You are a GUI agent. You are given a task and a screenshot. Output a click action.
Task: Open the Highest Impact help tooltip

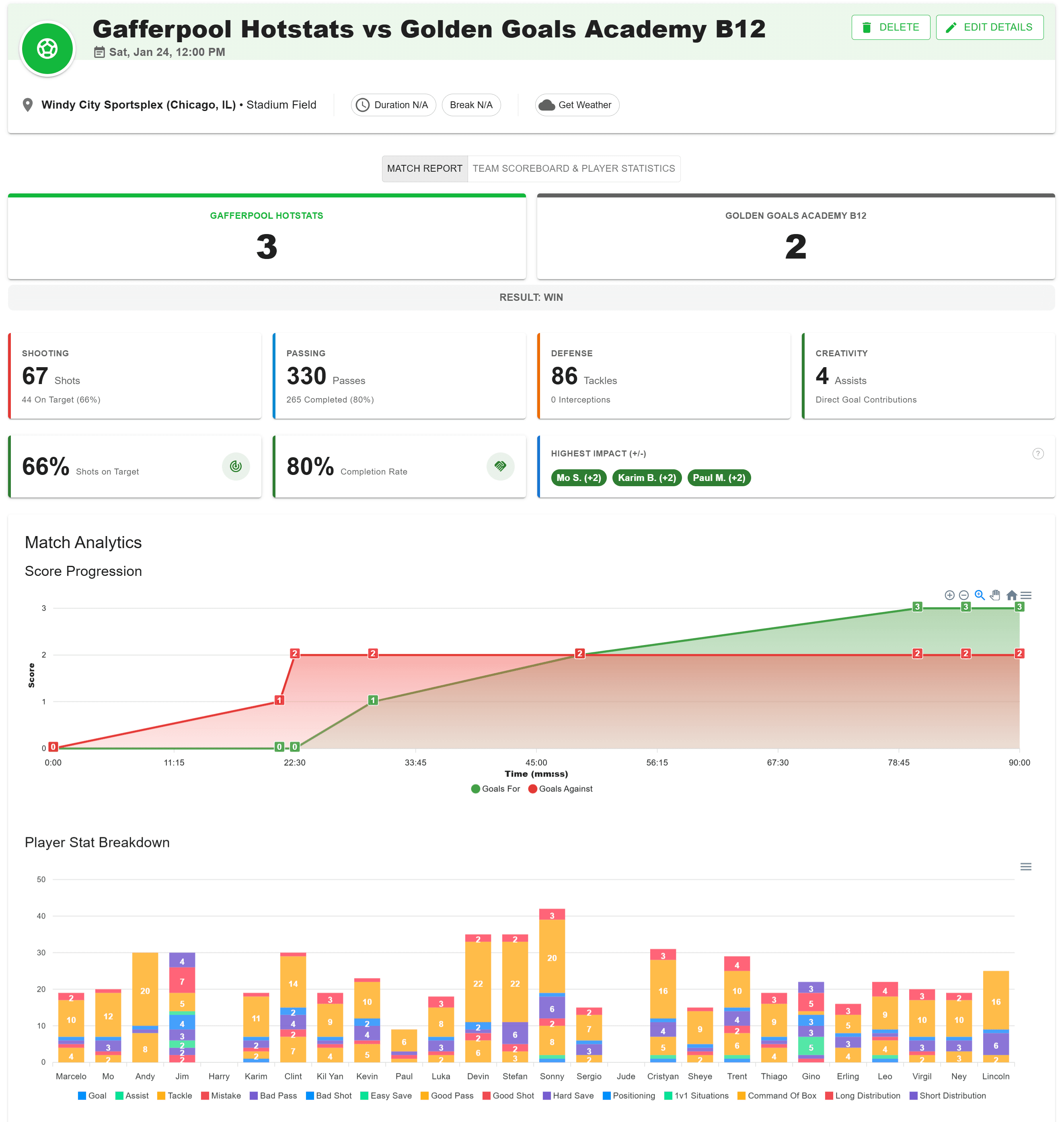coord(1038,454)
